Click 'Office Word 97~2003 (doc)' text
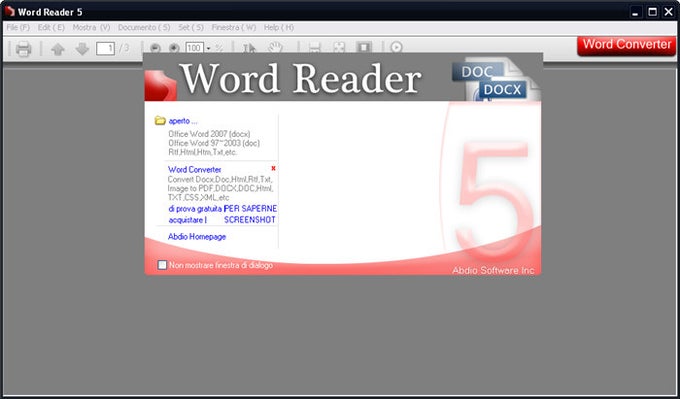The image size is (680, 399). (214, 143)
